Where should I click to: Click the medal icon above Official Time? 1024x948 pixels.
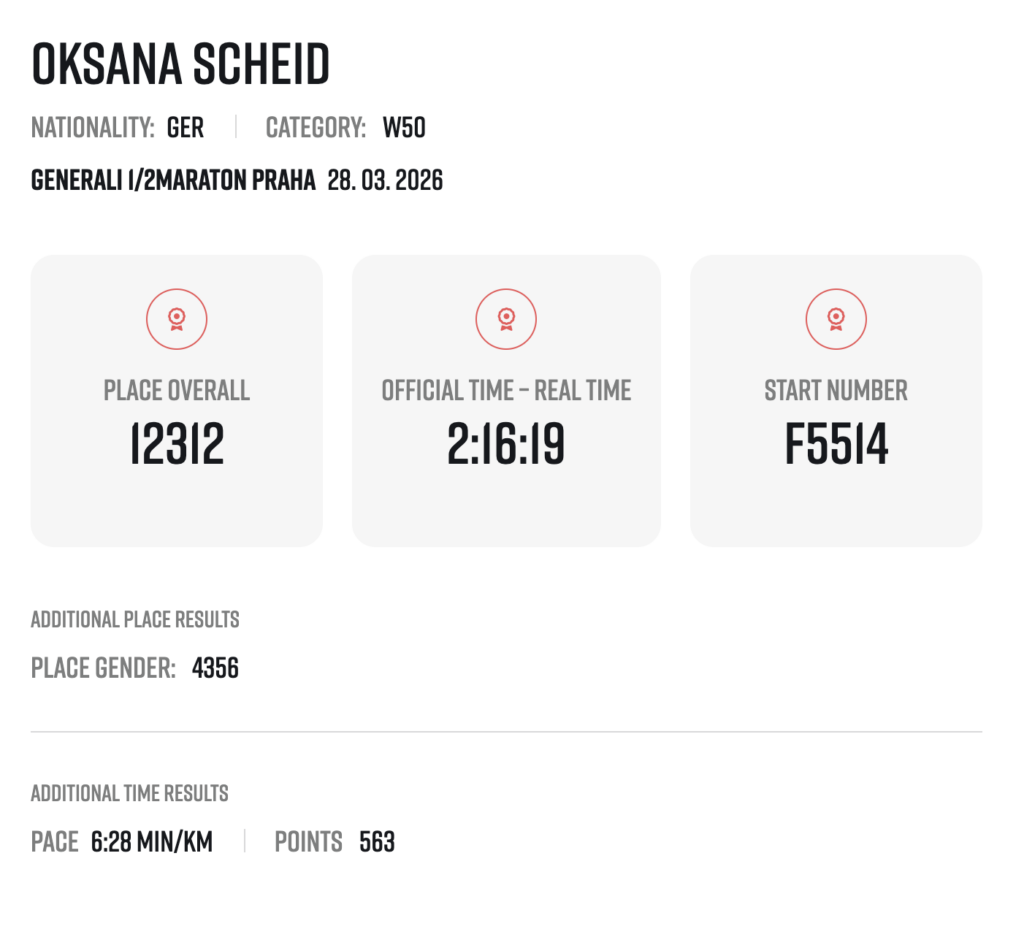(506, 320)
